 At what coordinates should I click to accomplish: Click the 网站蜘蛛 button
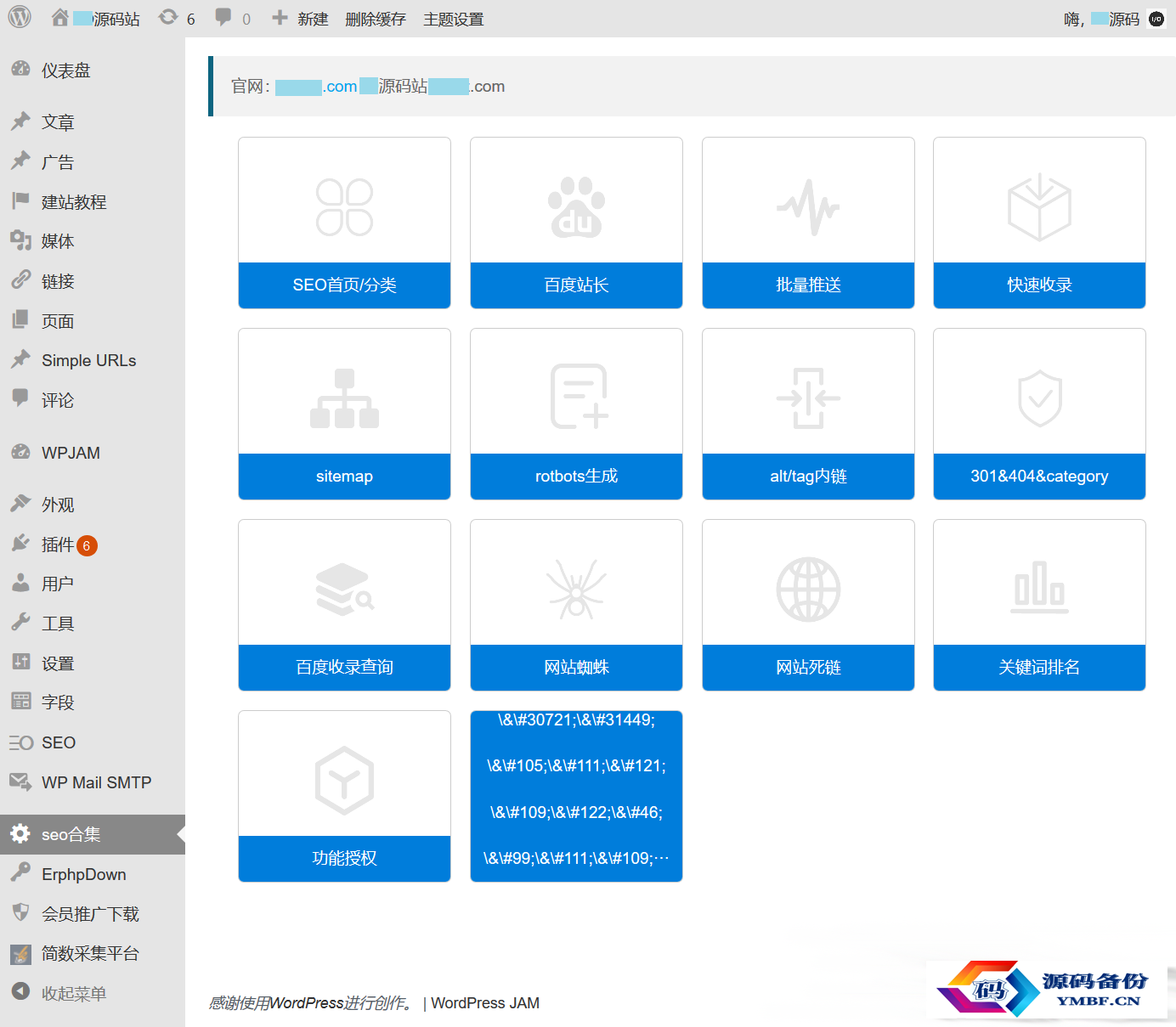click(x=576, y=667)
